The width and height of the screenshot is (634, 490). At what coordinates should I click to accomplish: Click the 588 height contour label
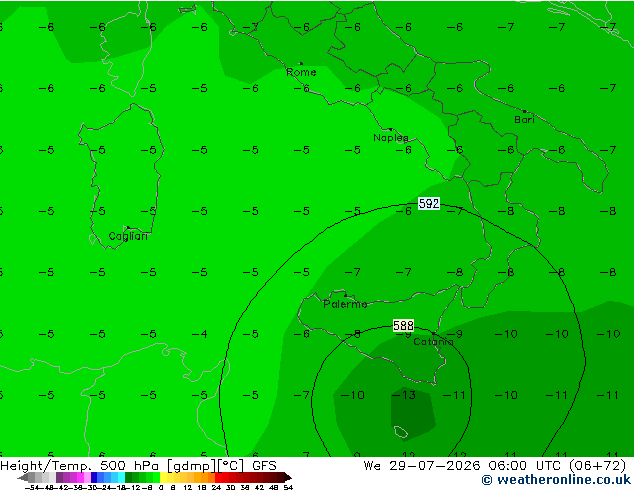[x=403, y=325]
